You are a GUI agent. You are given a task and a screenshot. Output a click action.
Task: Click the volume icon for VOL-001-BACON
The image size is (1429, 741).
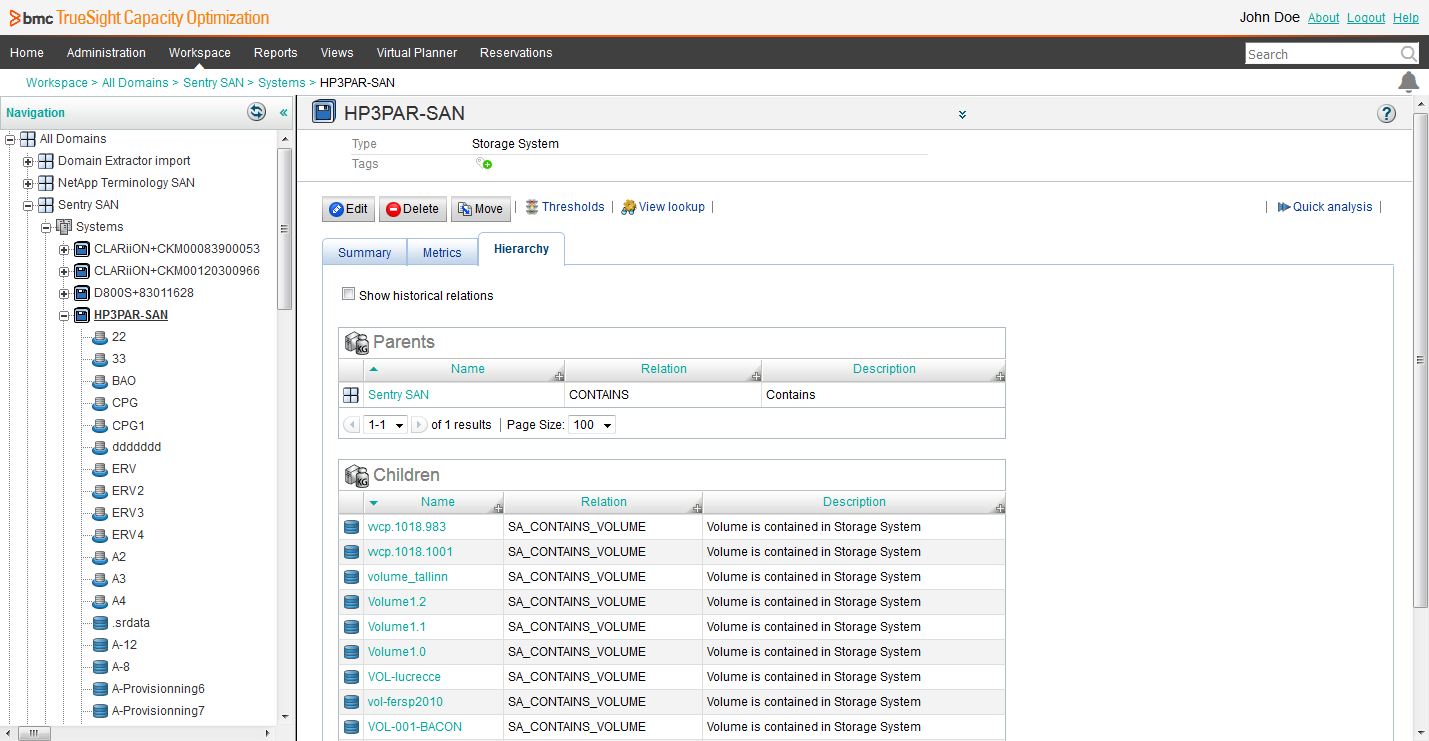coord(351,727)
